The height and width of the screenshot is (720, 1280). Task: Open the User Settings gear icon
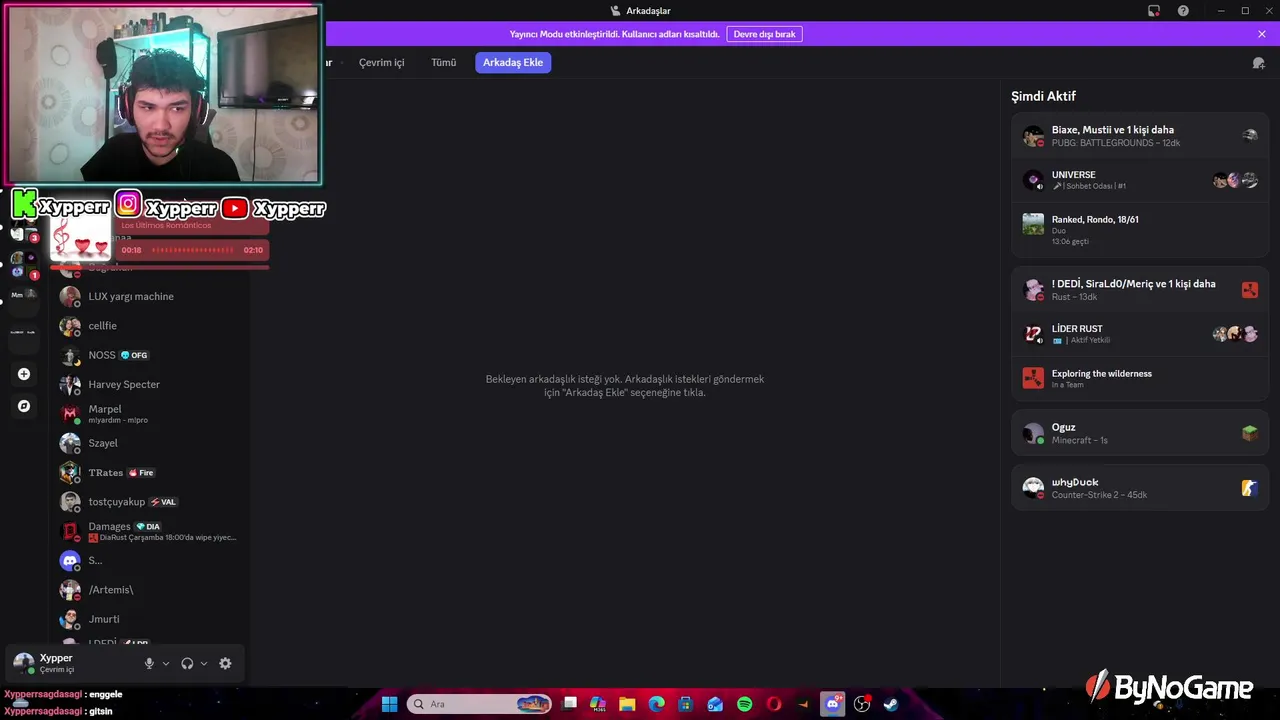point(225,663)
